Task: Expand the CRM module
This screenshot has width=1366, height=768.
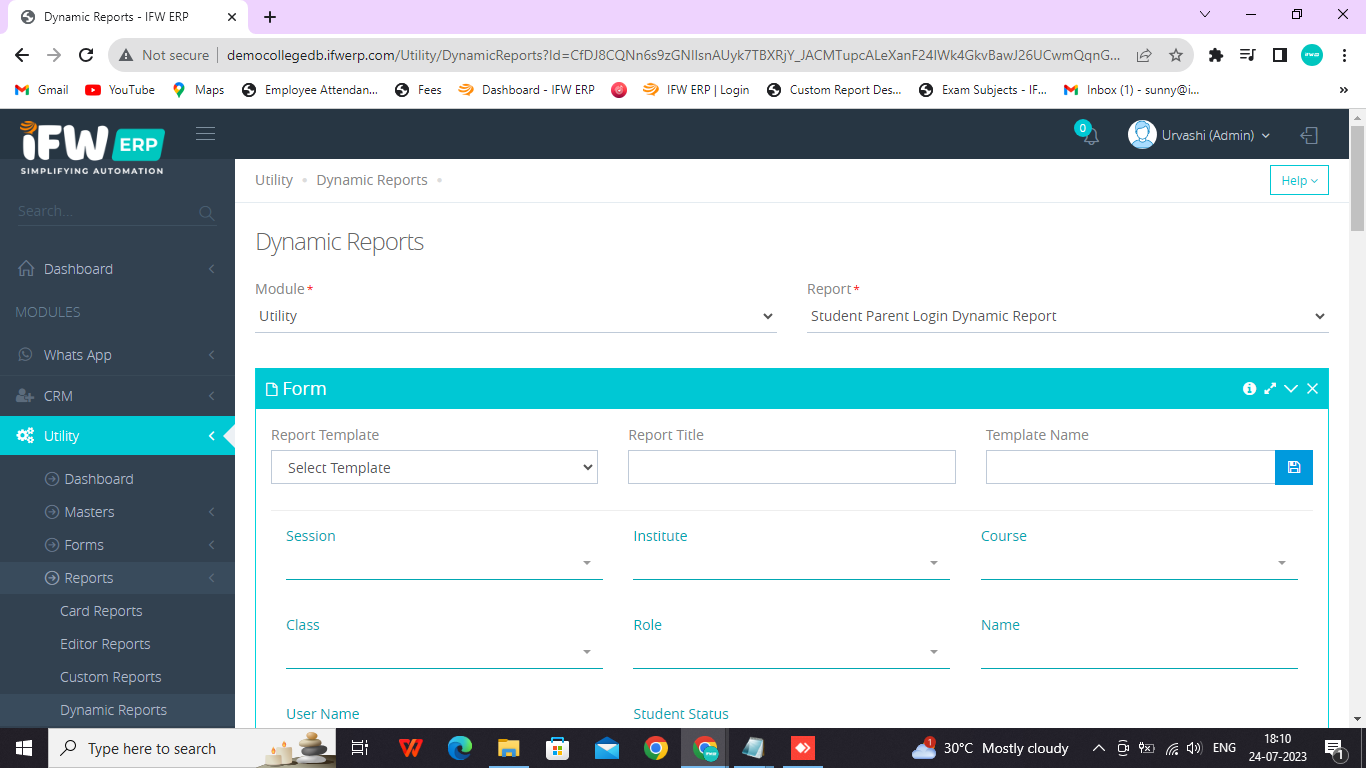Action: click(x=117, y=396)
